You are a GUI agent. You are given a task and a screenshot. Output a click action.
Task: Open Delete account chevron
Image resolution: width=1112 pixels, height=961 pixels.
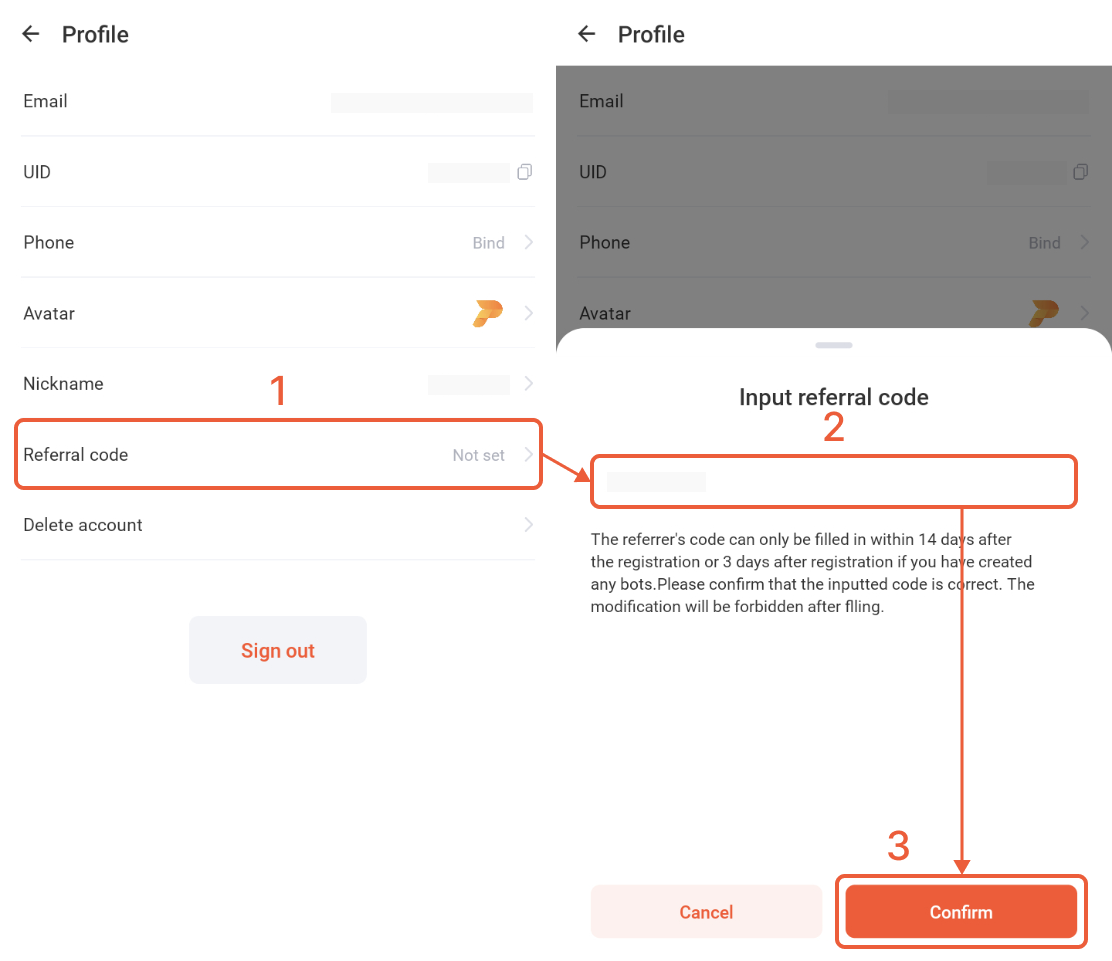(528, 525)
